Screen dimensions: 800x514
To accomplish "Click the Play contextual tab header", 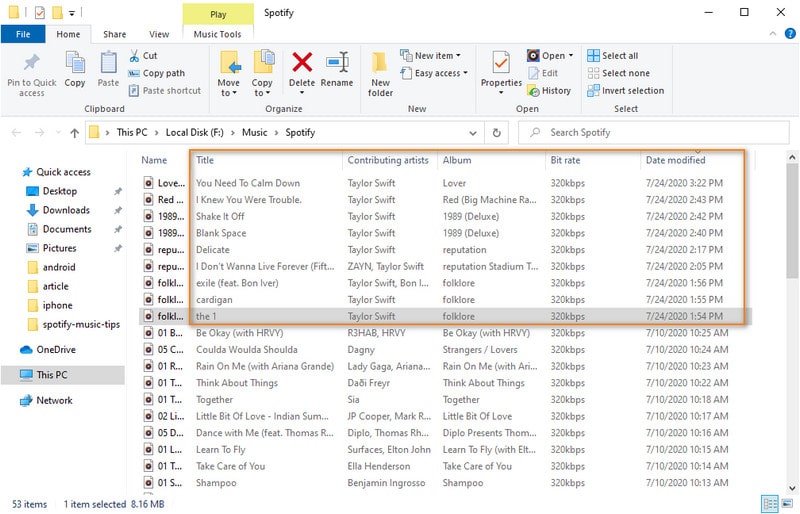I will tap(218, 14).
